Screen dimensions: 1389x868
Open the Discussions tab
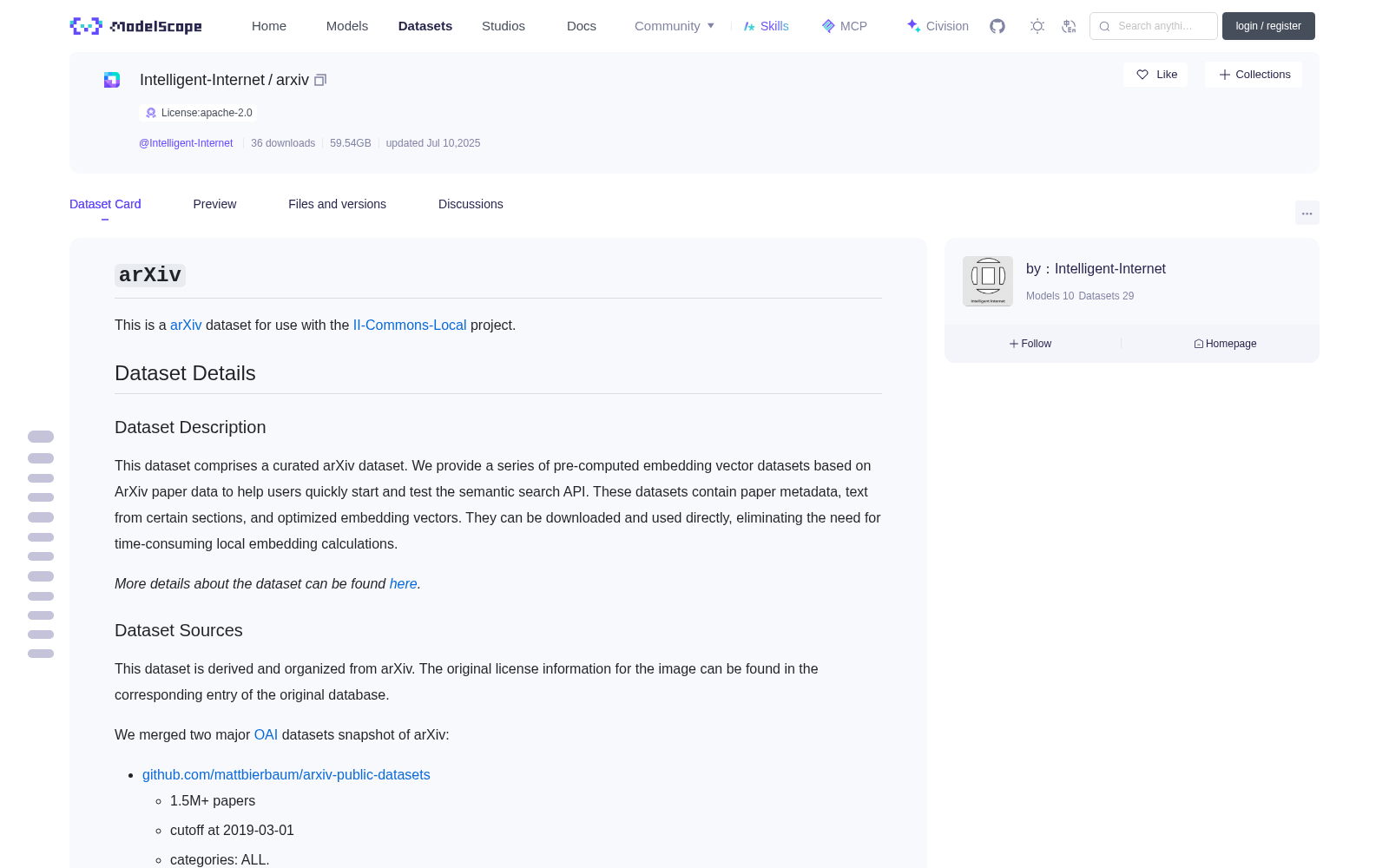[x=471, y=204]
